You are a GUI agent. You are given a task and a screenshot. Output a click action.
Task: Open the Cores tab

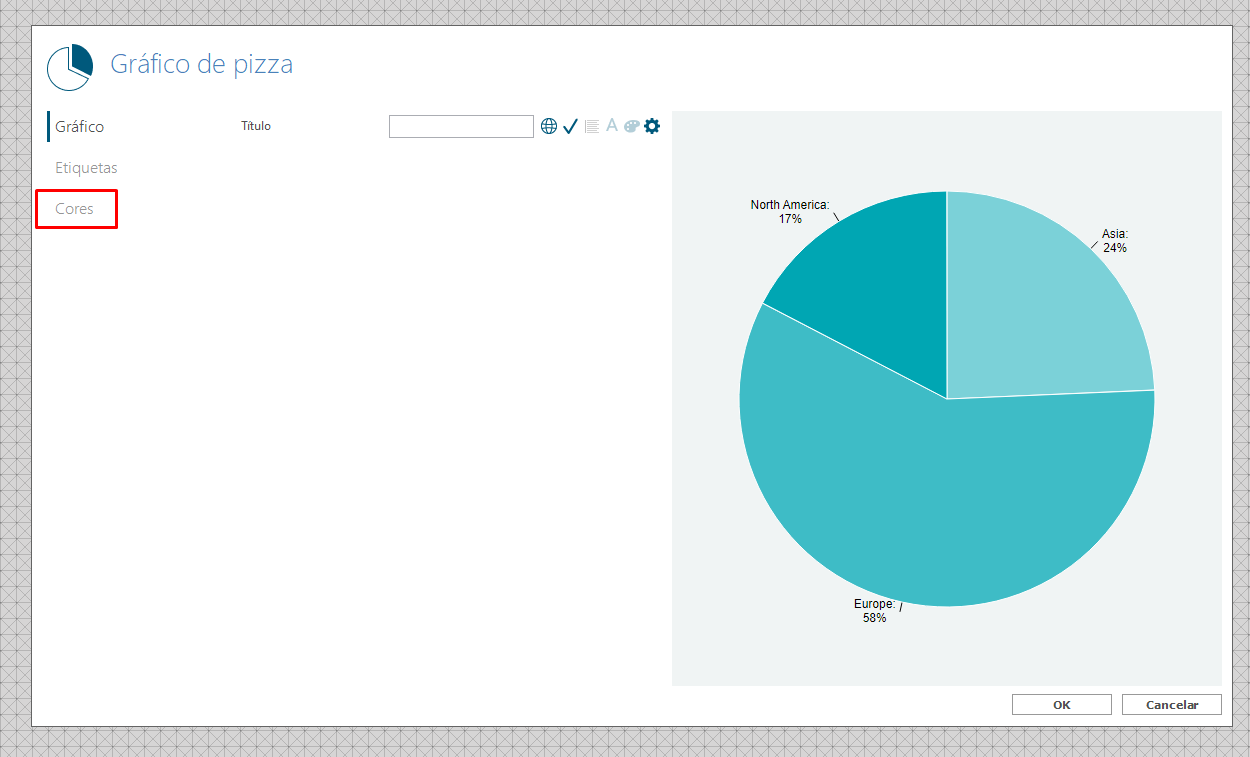click(76, 209)
